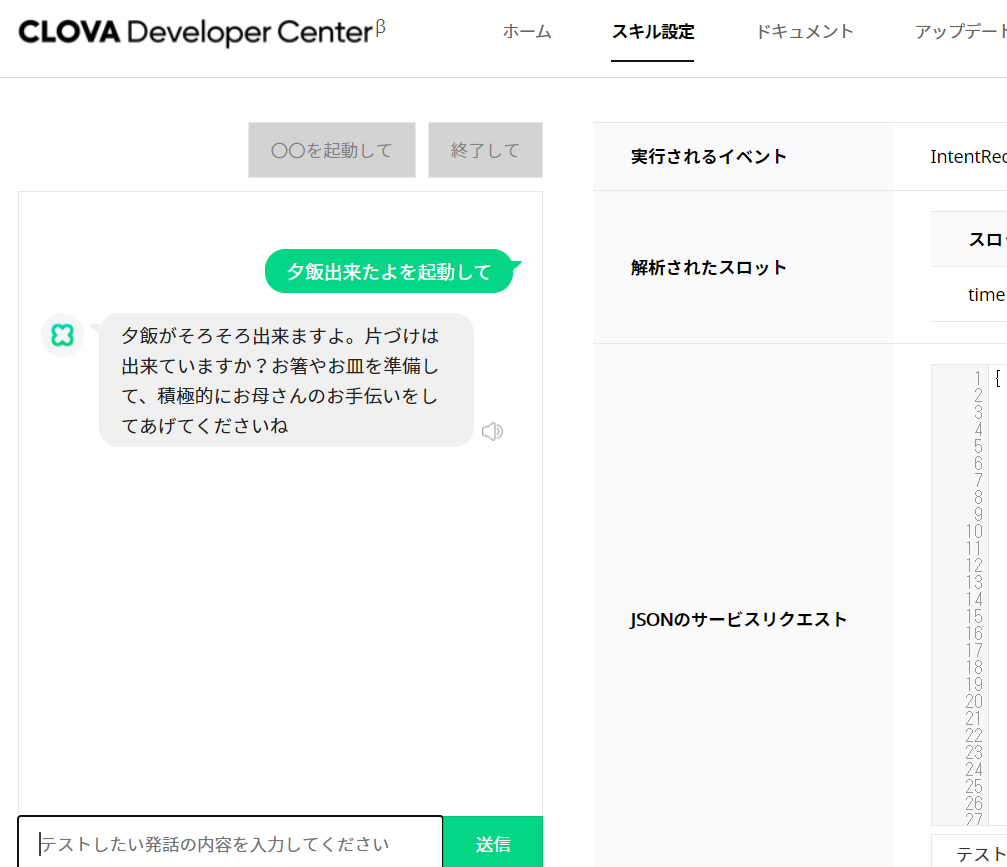Open the ドキュメント menu item
Image resolution: width=1007 pixels, height=867 pixels.
coord(804,31)
